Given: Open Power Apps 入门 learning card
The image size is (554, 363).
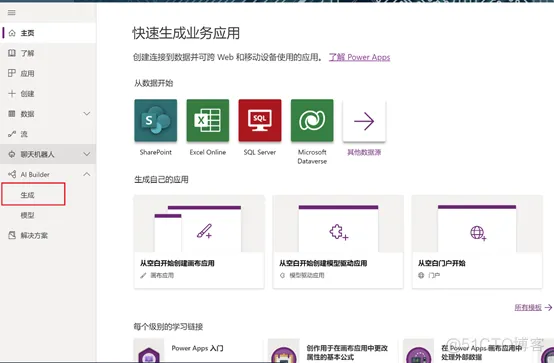Looking at the screenshot, I should (198, 351).
